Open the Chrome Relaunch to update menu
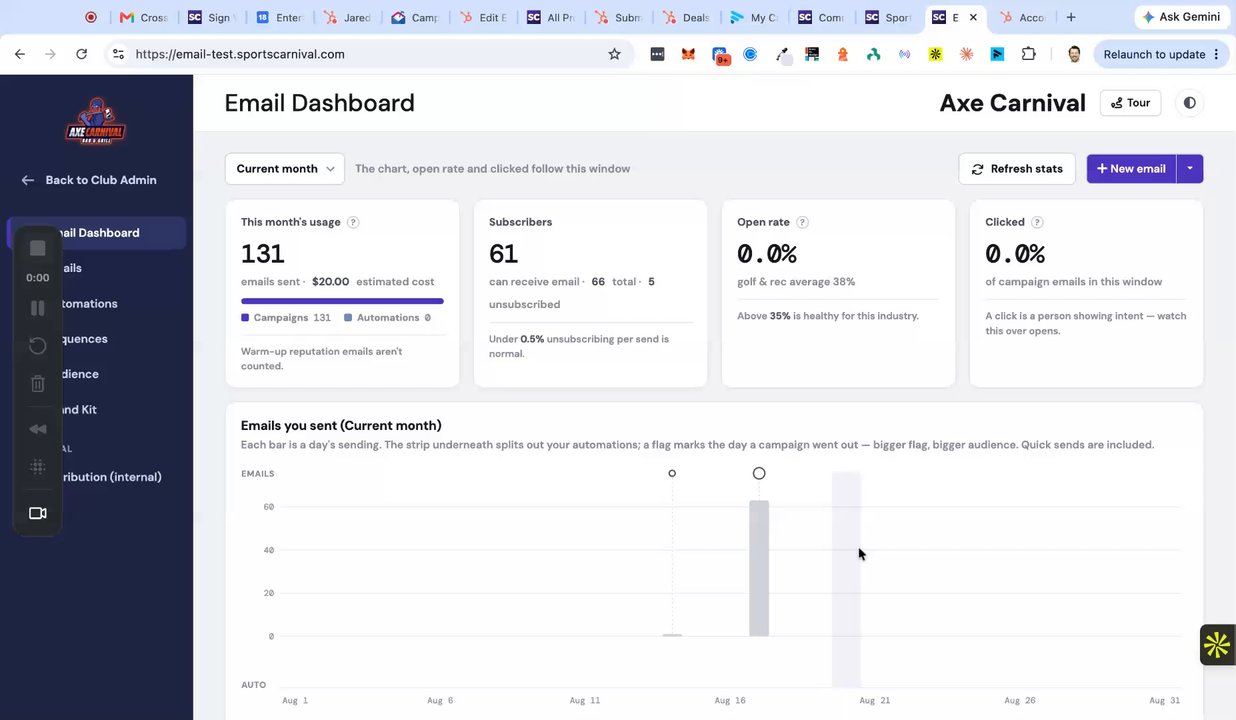Viewport: 1236px width, 720px height. point(1161,54)
